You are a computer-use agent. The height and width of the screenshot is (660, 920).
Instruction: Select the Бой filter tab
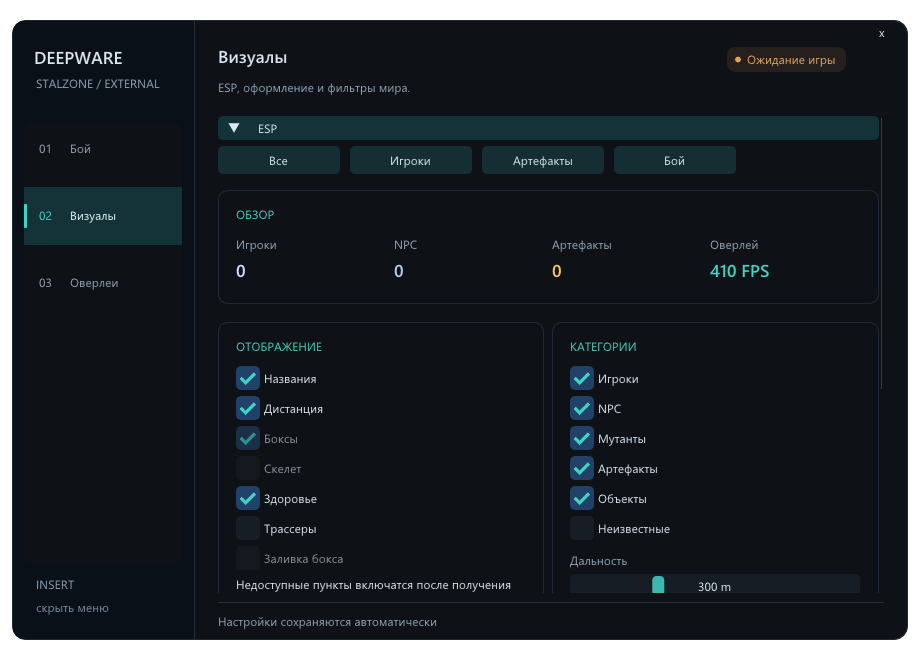click(675, 160)
